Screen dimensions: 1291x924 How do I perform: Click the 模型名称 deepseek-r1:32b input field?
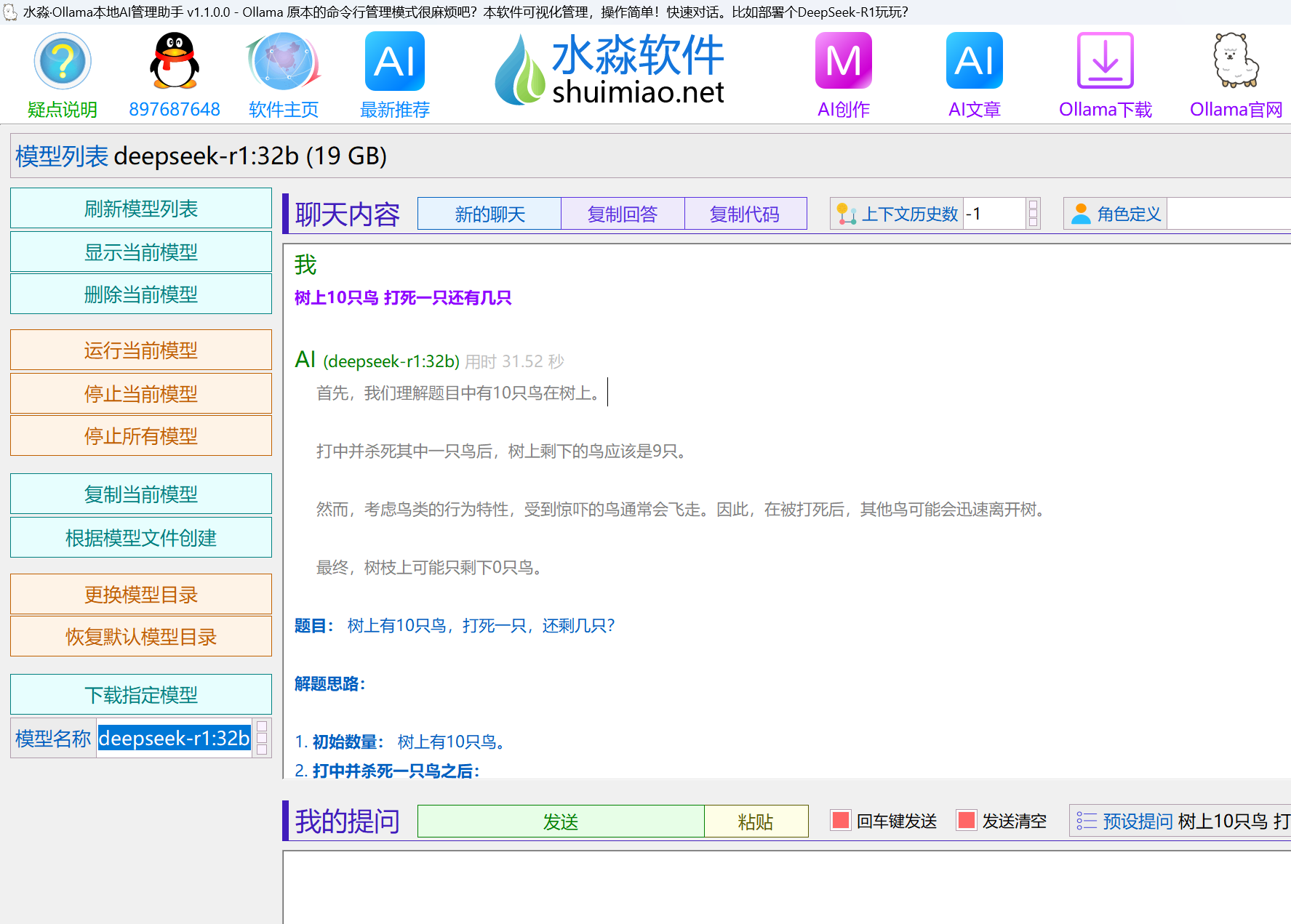pos(175,739)
